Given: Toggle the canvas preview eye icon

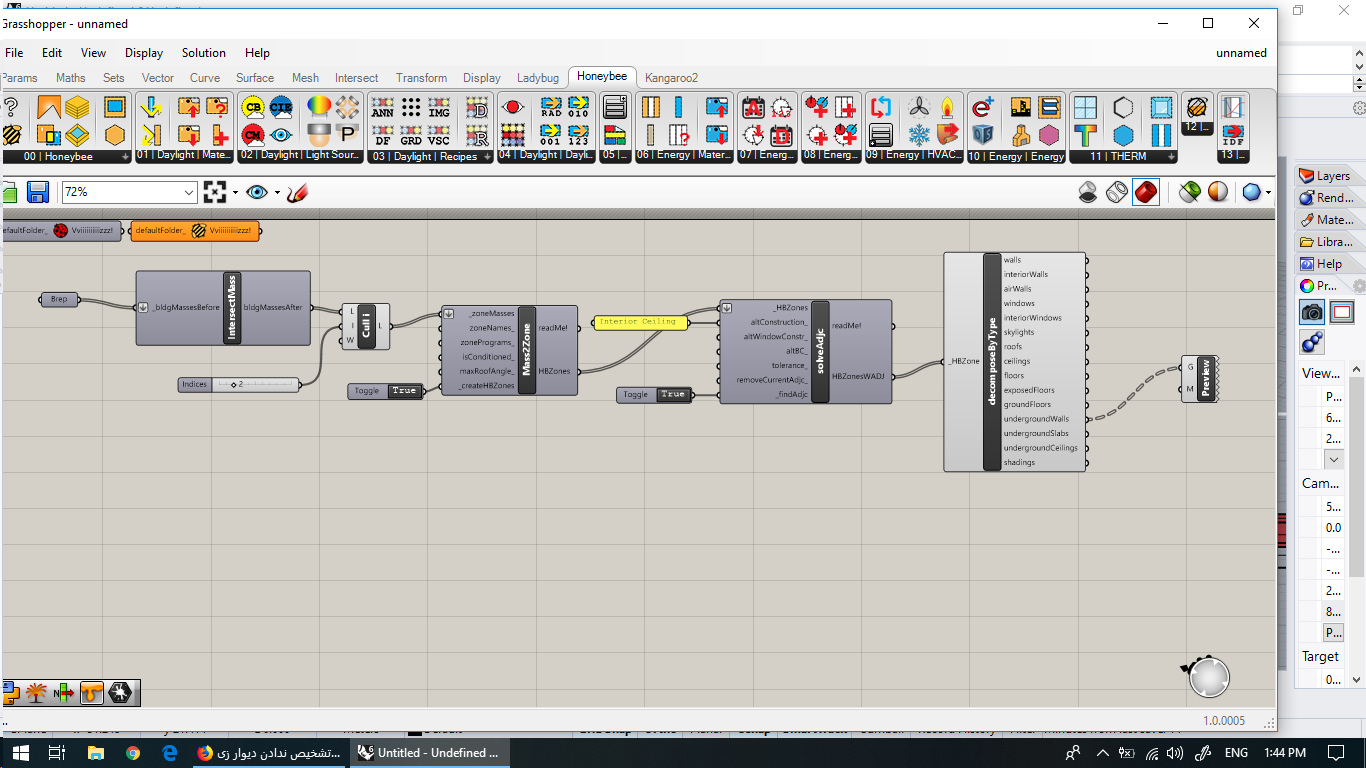Looking at the screenshot, I should click(258, 192).
